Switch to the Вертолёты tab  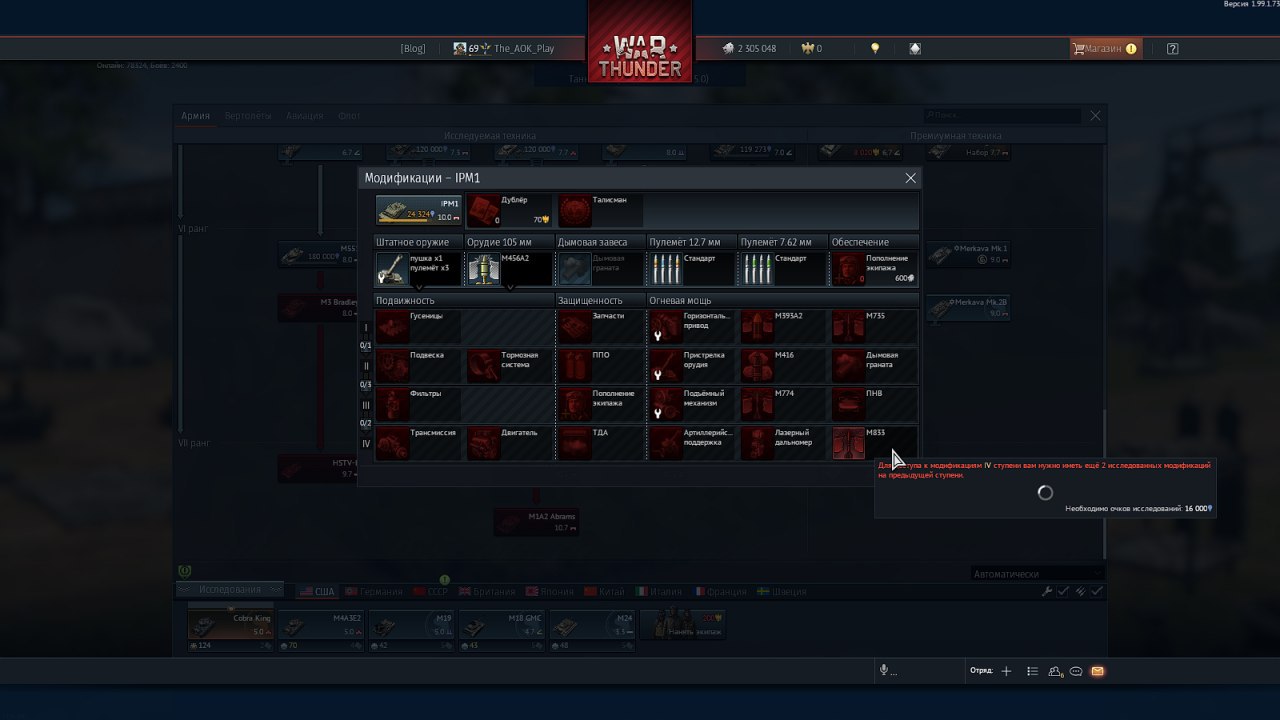coord(248,116)
